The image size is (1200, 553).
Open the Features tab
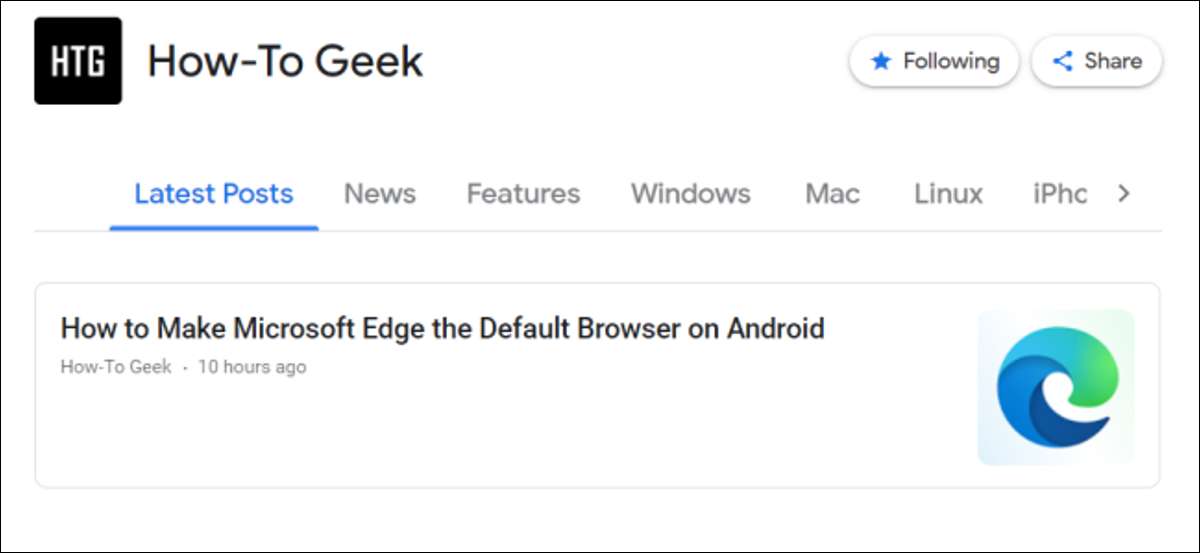pyautogui.click(x=523, y=194)
